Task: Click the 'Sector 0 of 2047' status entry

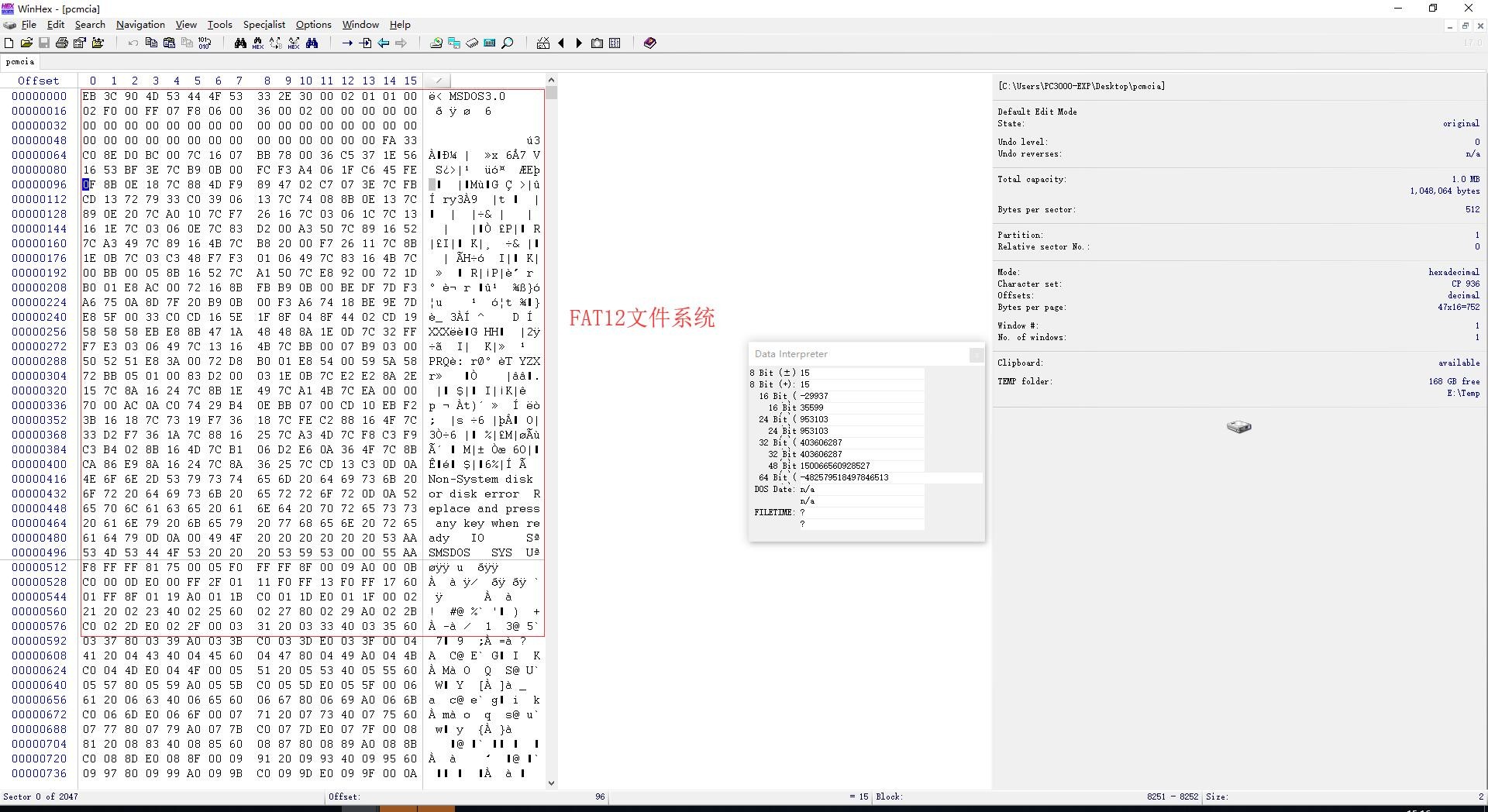Action: [x=40, y=797]
